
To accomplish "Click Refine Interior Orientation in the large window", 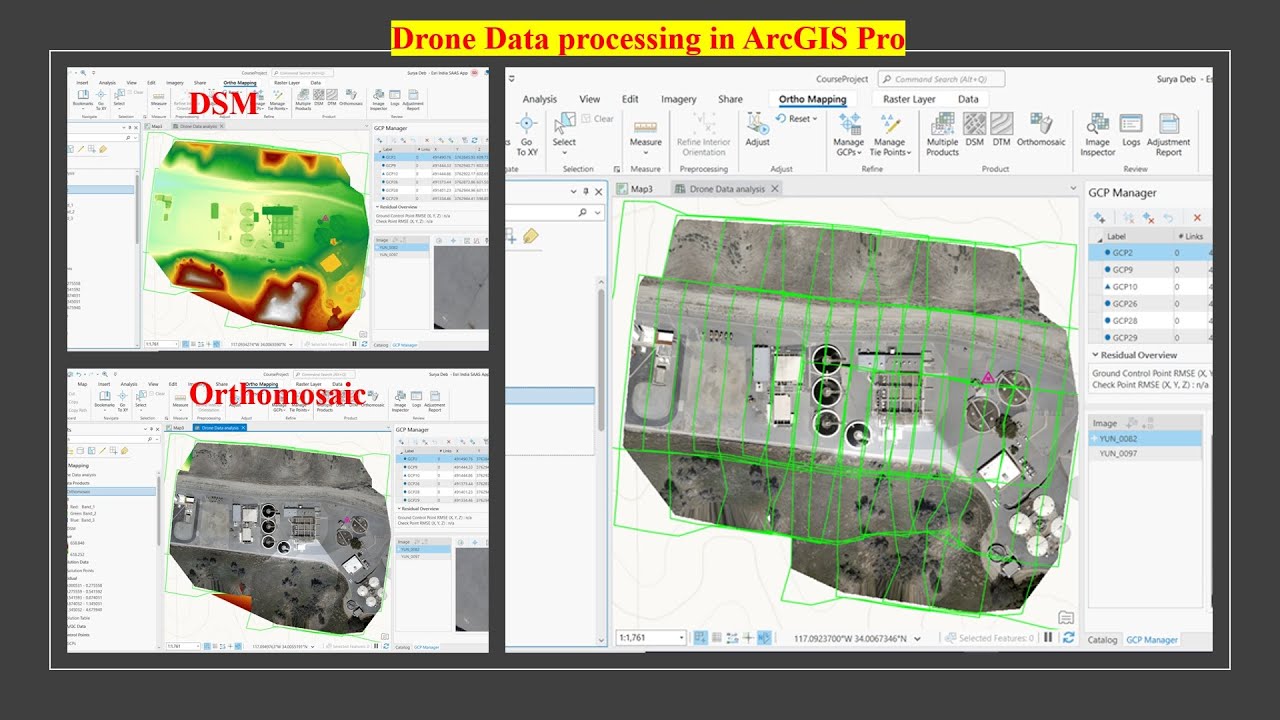I will point(704,134).
